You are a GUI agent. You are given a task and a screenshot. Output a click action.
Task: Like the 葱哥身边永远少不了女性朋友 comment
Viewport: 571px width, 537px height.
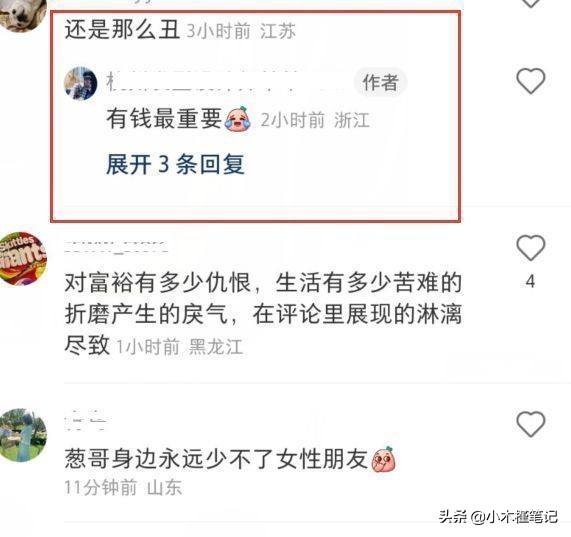tap(531, 424)
